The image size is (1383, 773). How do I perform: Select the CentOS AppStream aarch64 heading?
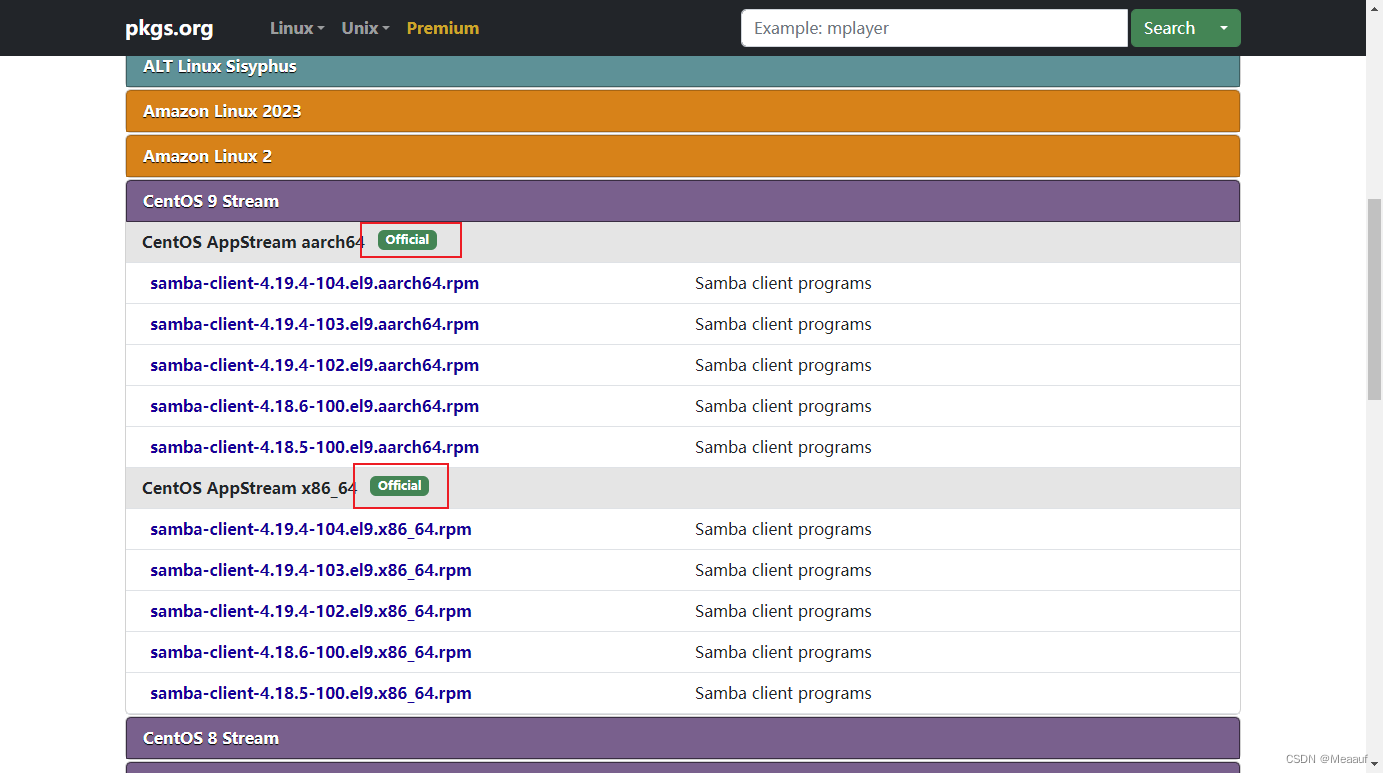[x=254, y=242]
